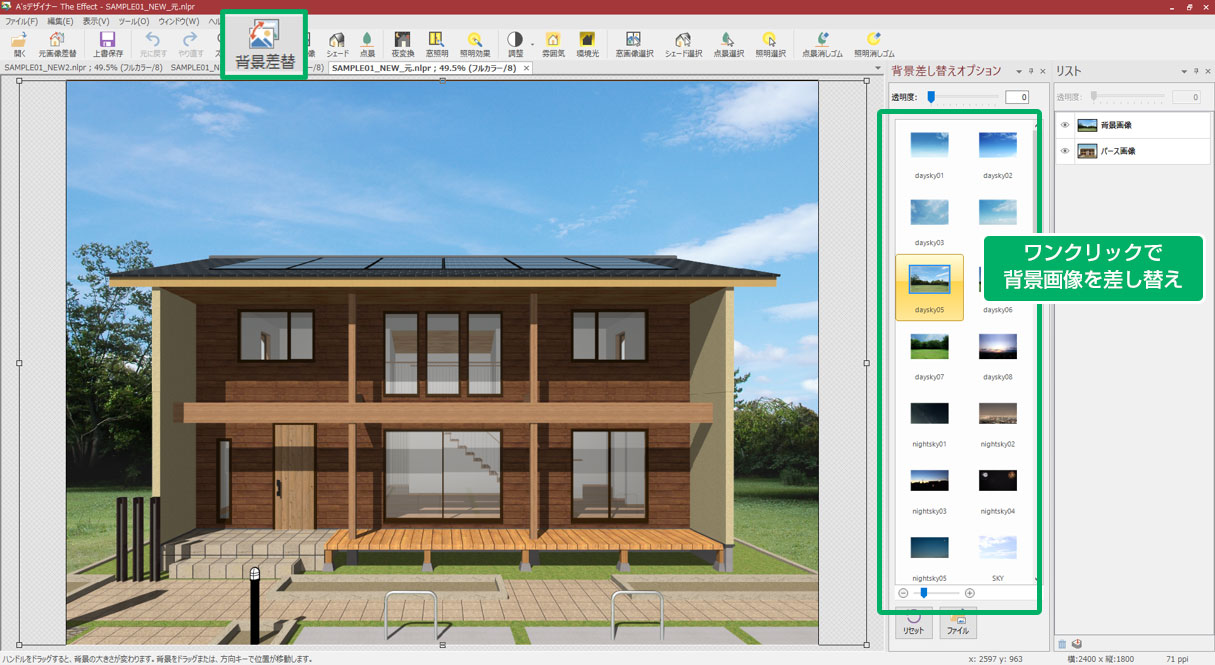The width and height of the screenshot is (1215, 665).
Task: Click the 上書保存 overwrite save icon
Action: point(108,44)
